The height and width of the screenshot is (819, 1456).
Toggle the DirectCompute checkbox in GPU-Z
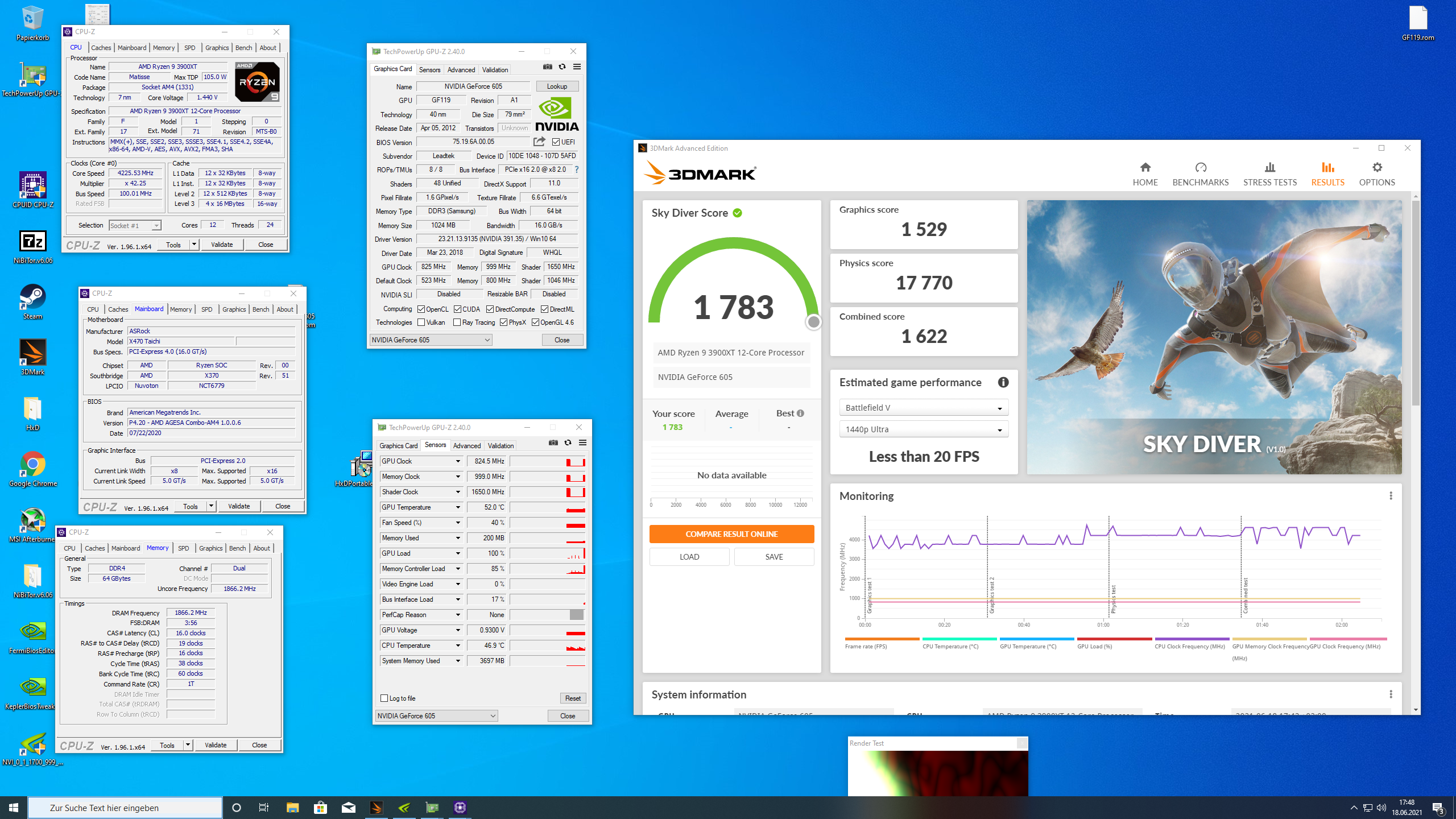point(490,309)
